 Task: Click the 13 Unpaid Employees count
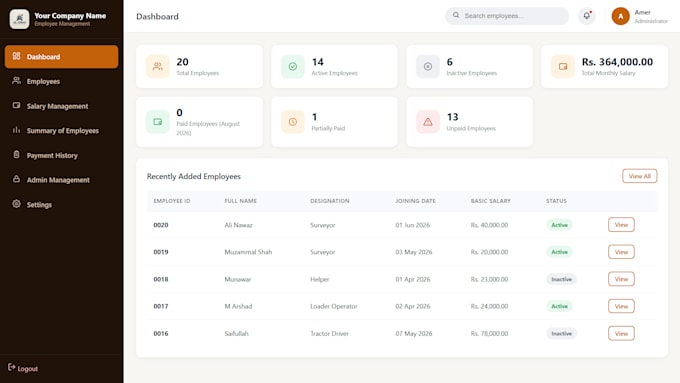click(452, 117)
